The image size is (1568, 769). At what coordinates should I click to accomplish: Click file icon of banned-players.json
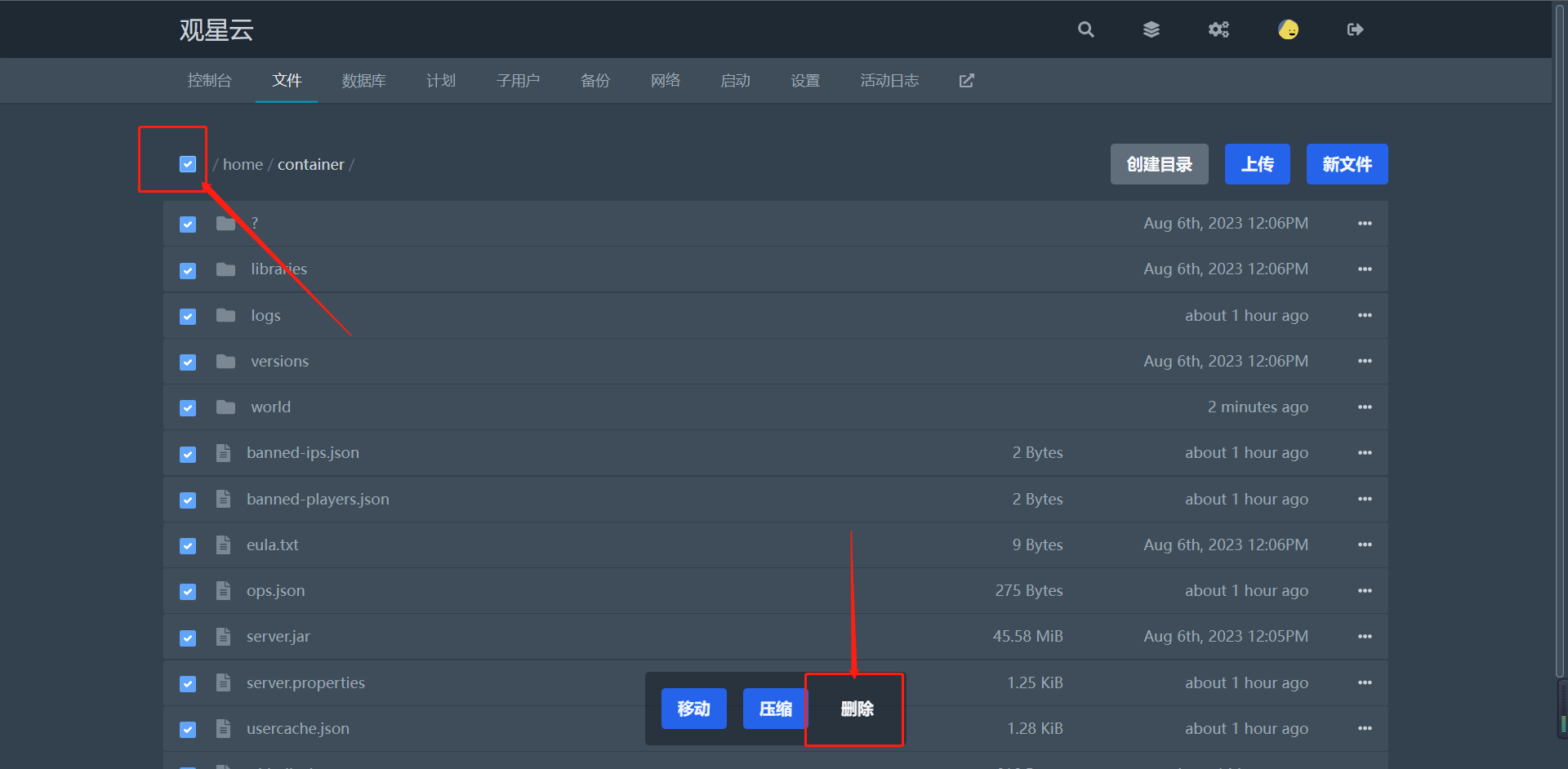coord(223,499)
